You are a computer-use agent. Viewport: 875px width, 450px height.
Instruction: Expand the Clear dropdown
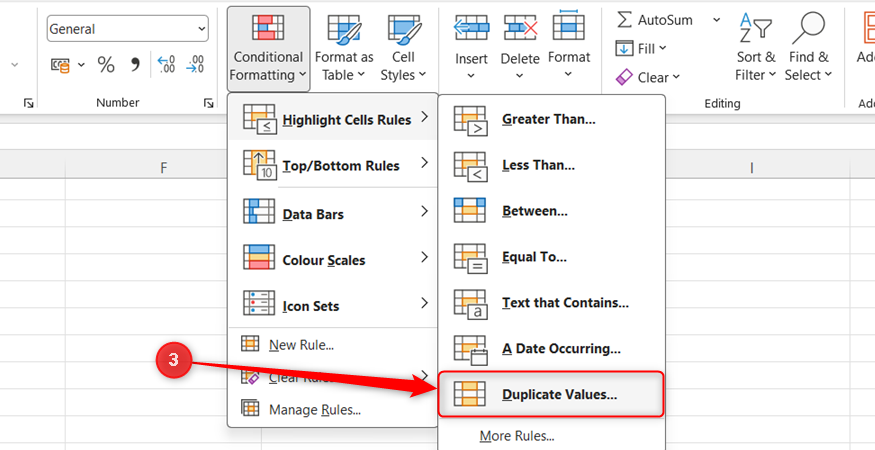[x=648, y=77]
